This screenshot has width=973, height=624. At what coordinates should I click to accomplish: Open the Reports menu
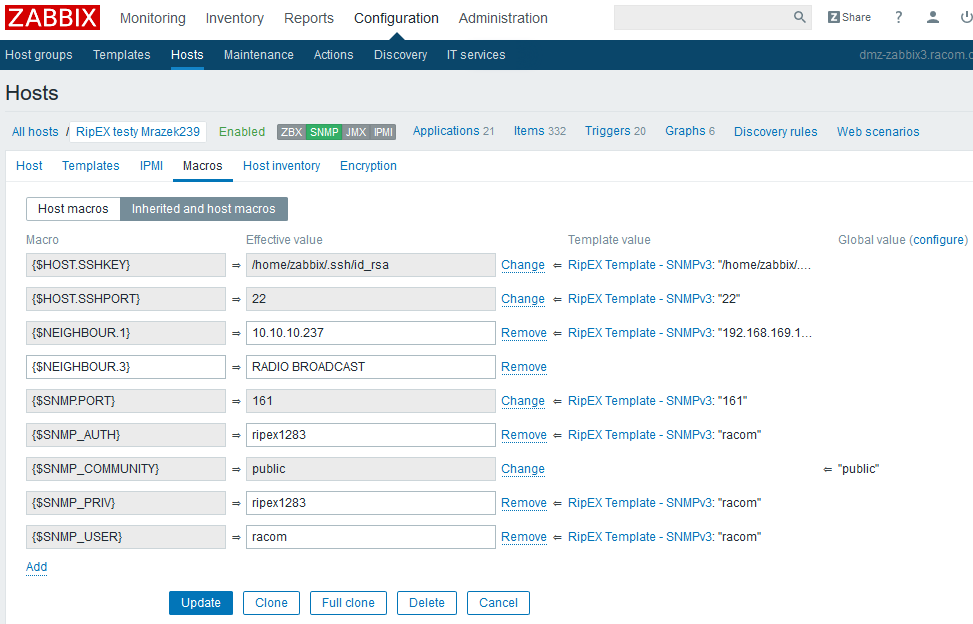tap(309, 18)
